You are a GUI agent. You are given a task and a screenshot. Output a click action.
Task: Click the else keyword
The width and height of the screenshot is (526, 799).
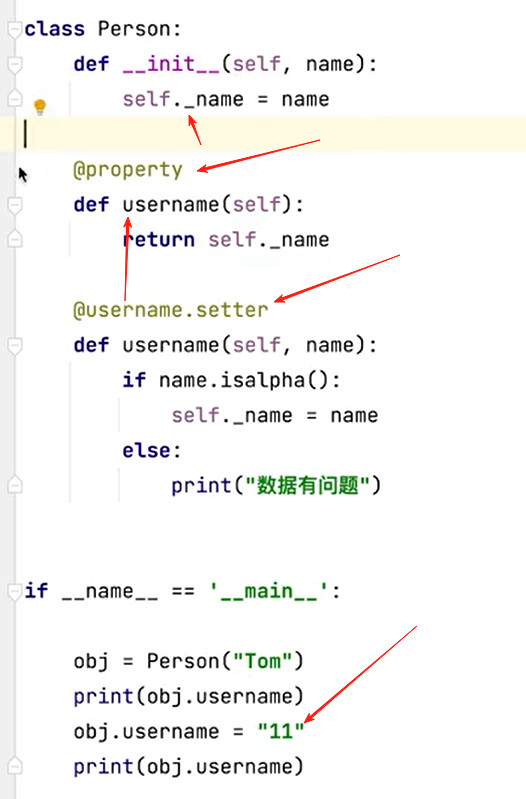tap(146, 450)
